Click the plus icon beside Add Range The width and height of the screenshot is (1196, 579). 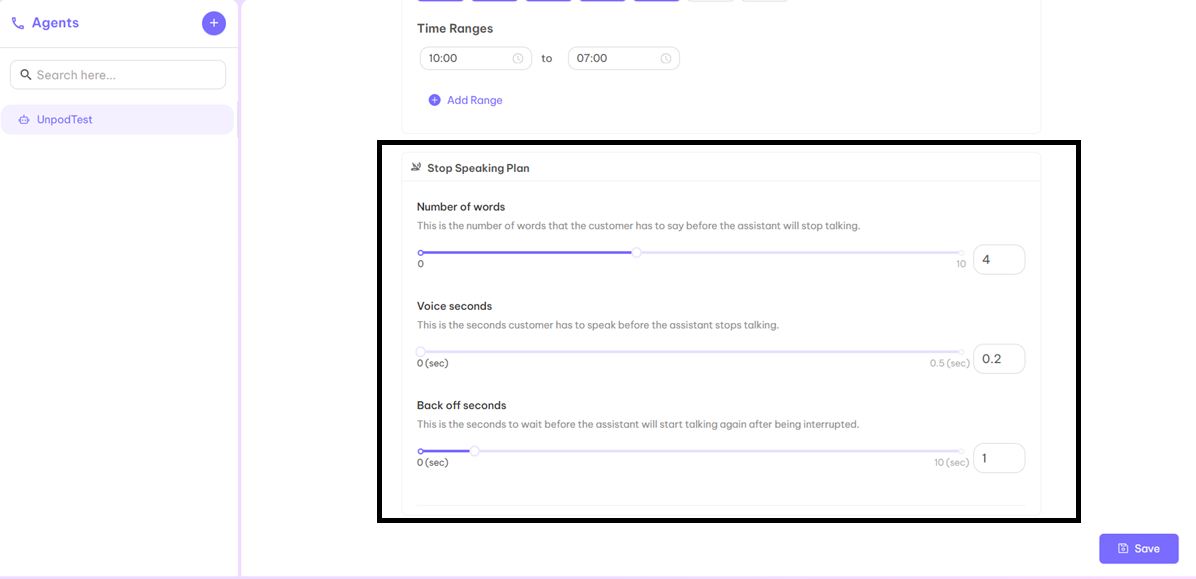pos(435,100)
